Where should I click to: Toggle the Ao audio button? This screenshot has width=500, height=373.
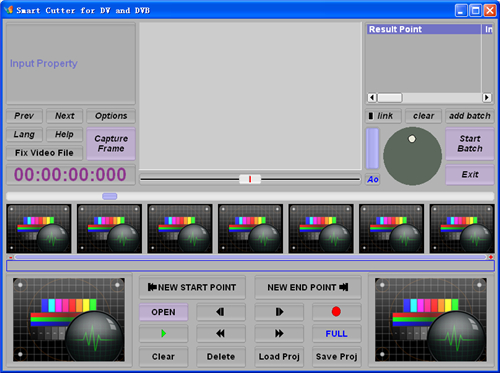[373, 180]
